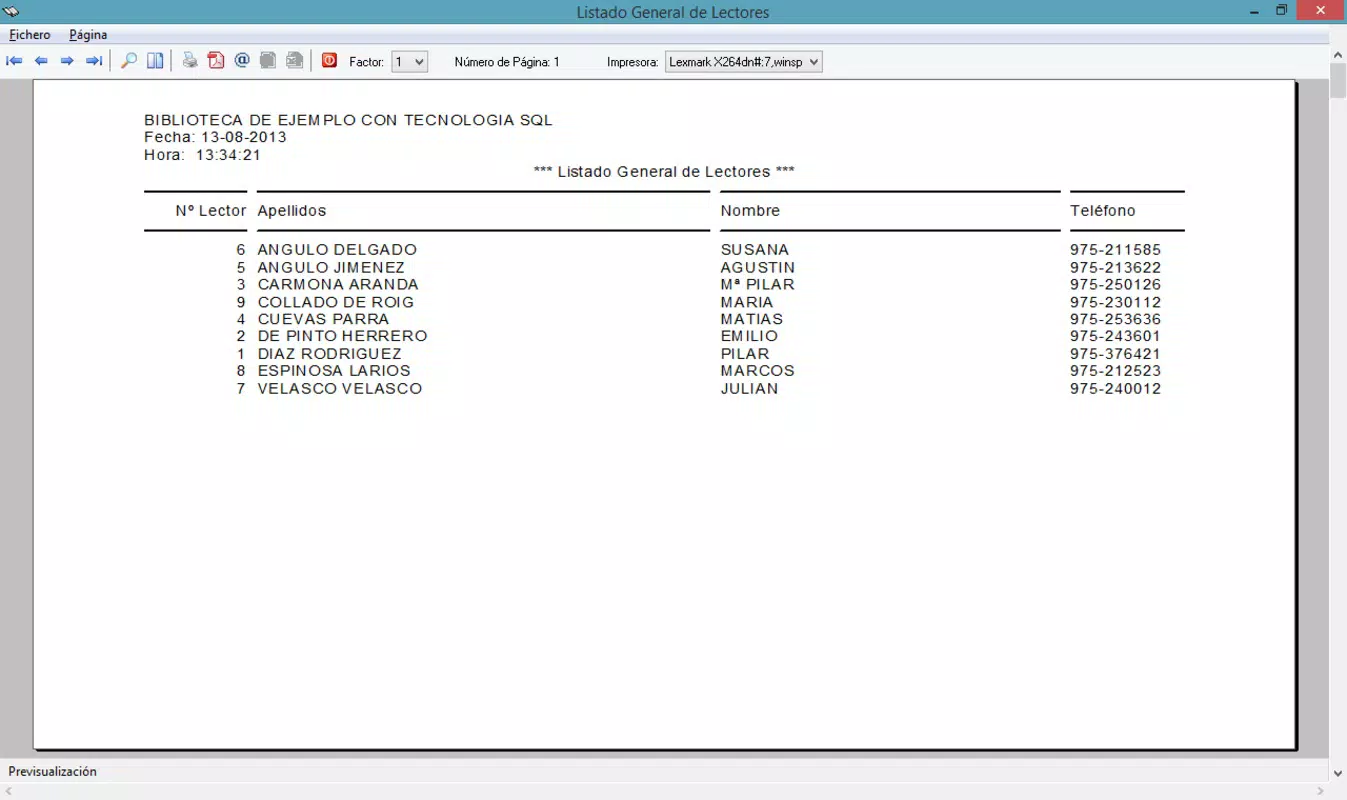This screenshot has height=800, width=1347.
Task: Go to the first page arrow
Action: tap(14, 61)
